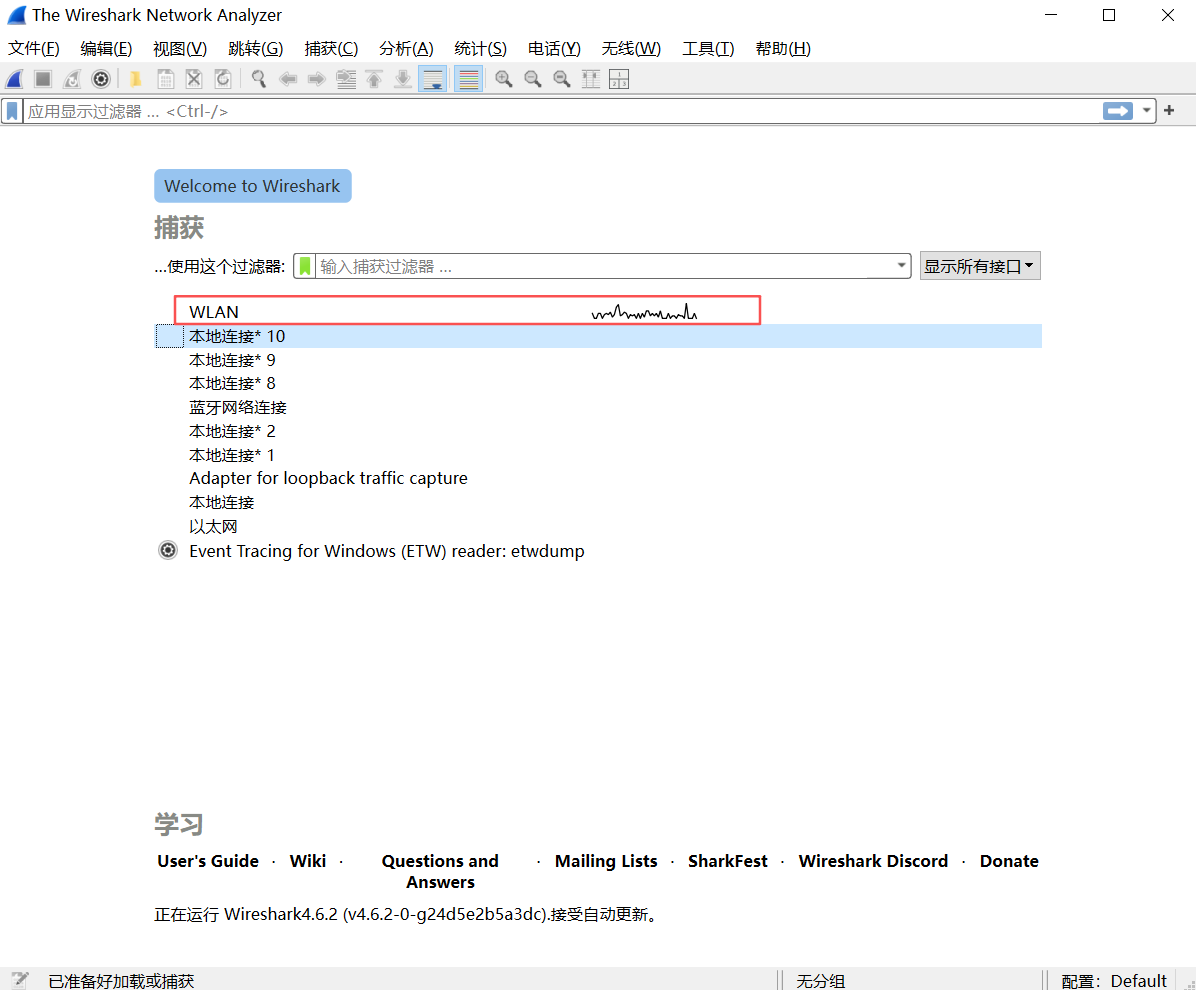Jump to last packet icon

[x=403, y=79]
